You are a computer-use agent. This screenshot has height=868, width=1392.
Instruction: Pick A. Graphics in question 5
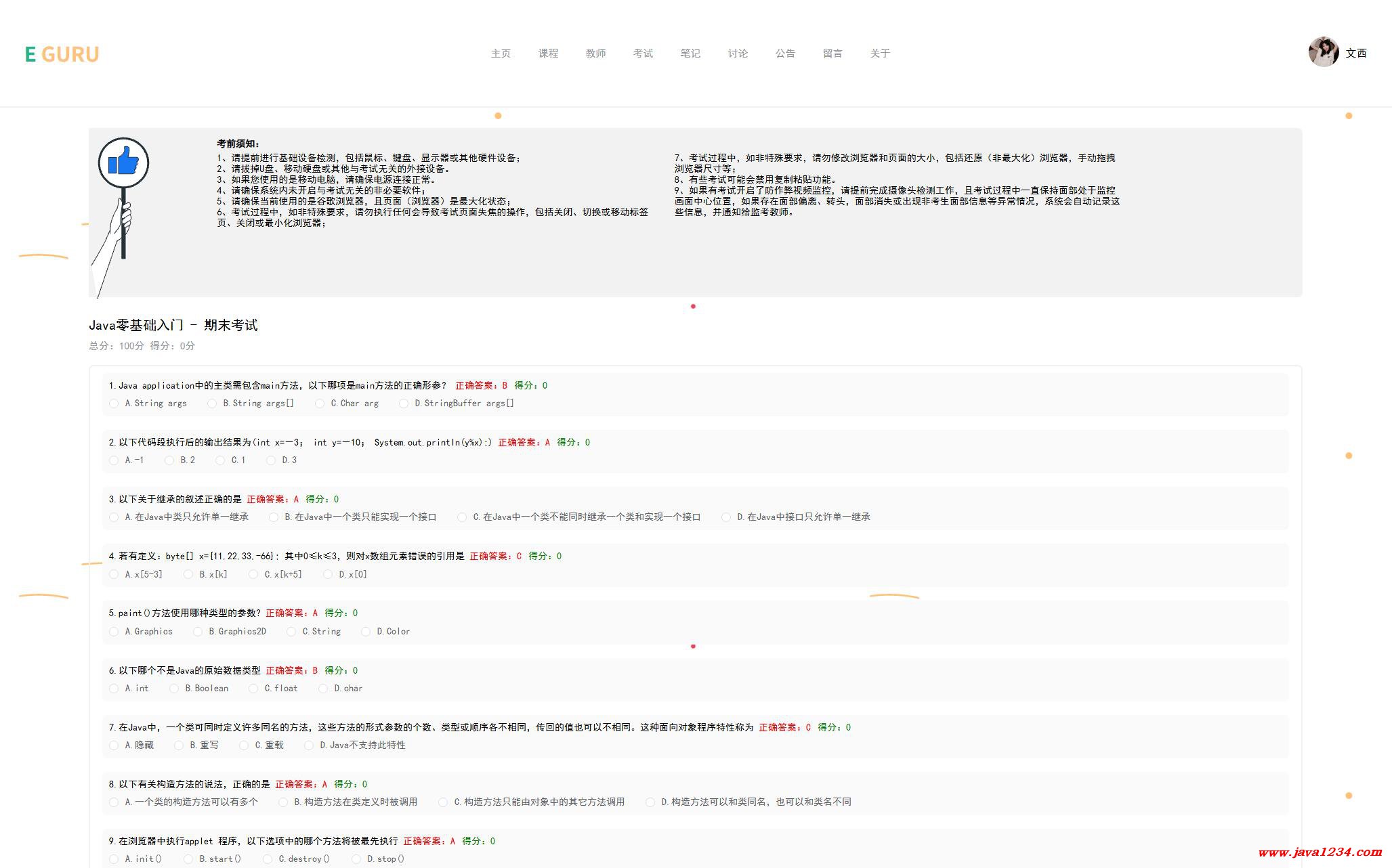(114, 632)
